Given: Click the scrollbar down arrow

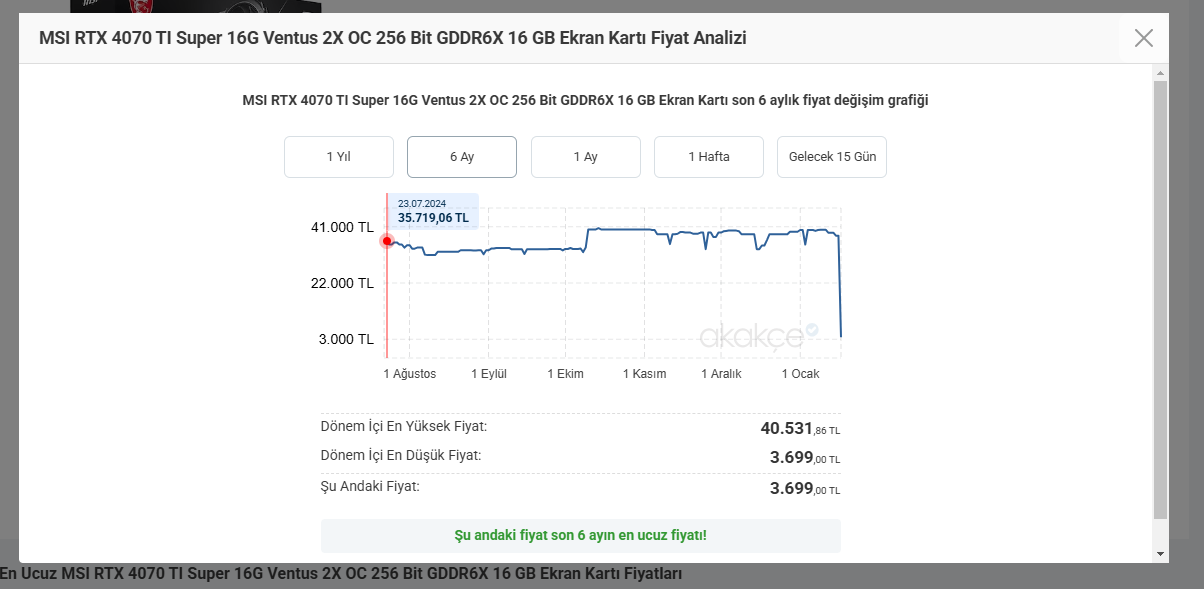Looking at the screenshot, I should pyautogui.click(x=1160, y=553).
